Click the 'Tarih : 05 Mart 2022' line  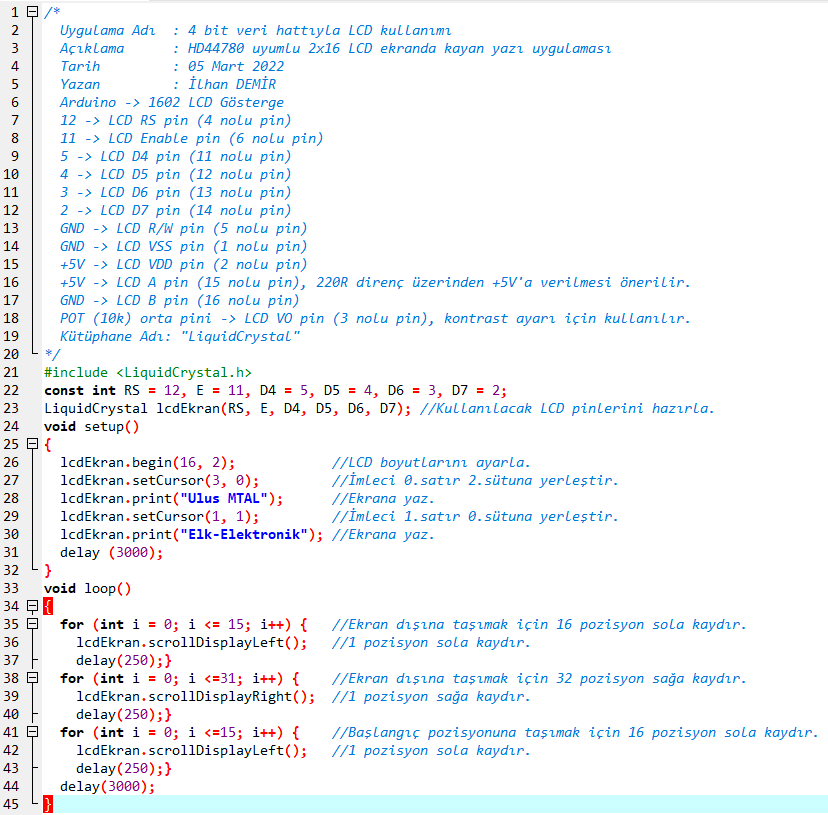pos(172,67)
